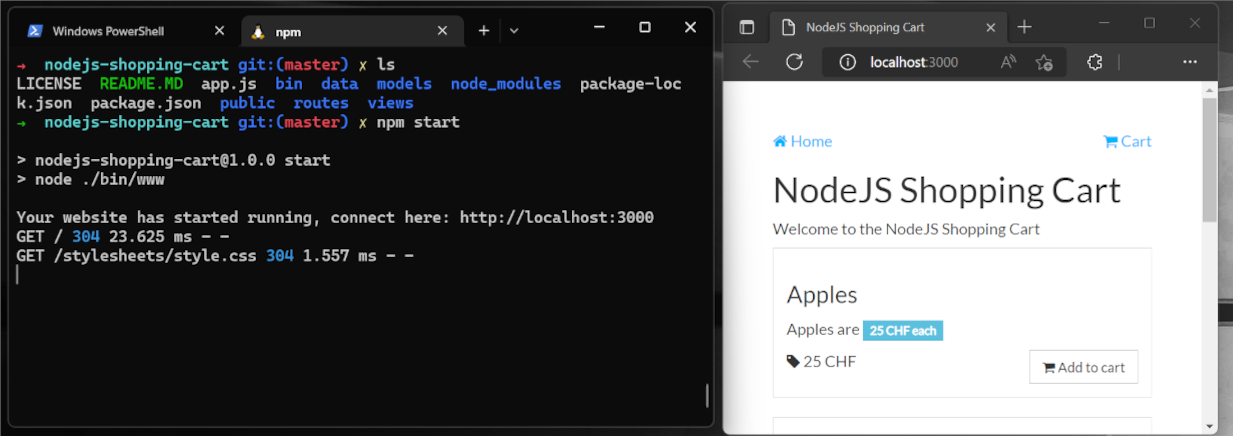Click the add to favorites star icon
The width and height of the screenshot is (1233, 436).
pos(1044,62)
